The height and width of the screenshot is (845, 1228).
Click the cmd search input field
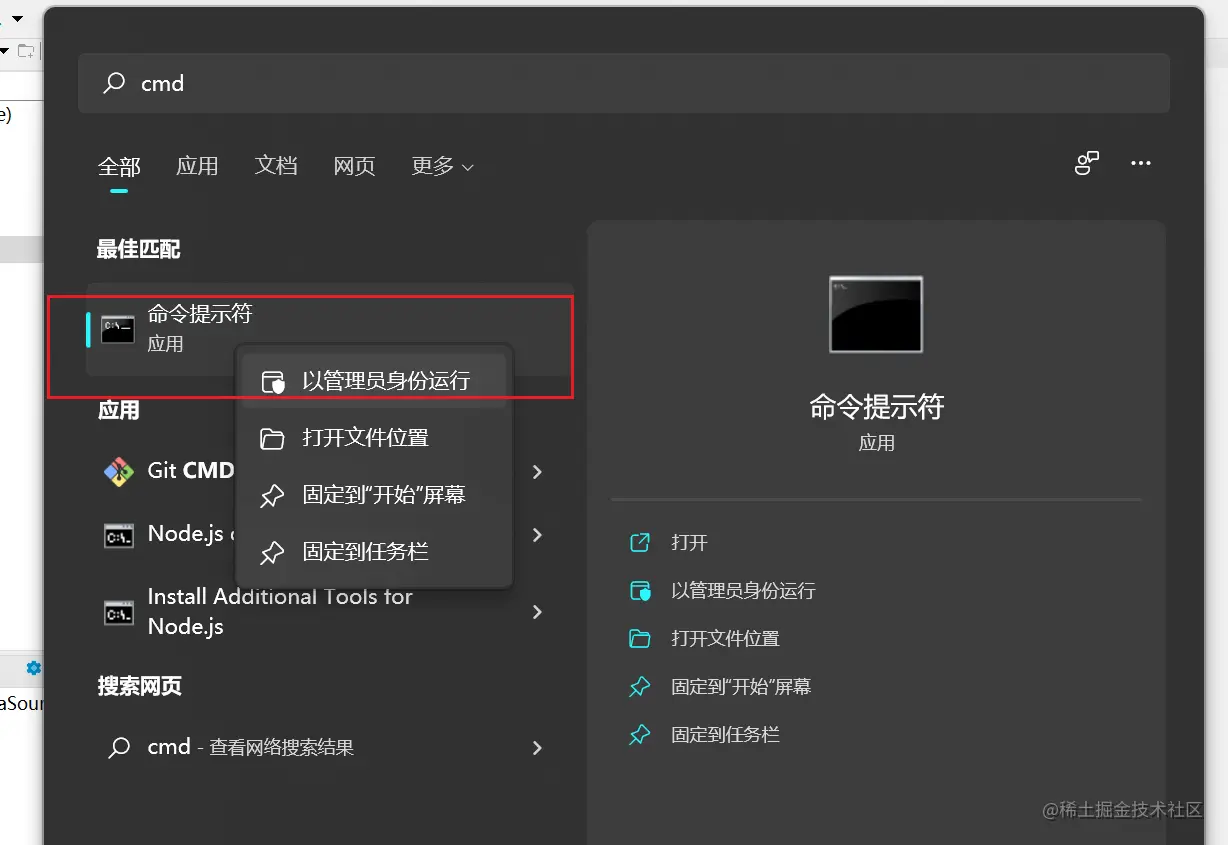(624, 83)
